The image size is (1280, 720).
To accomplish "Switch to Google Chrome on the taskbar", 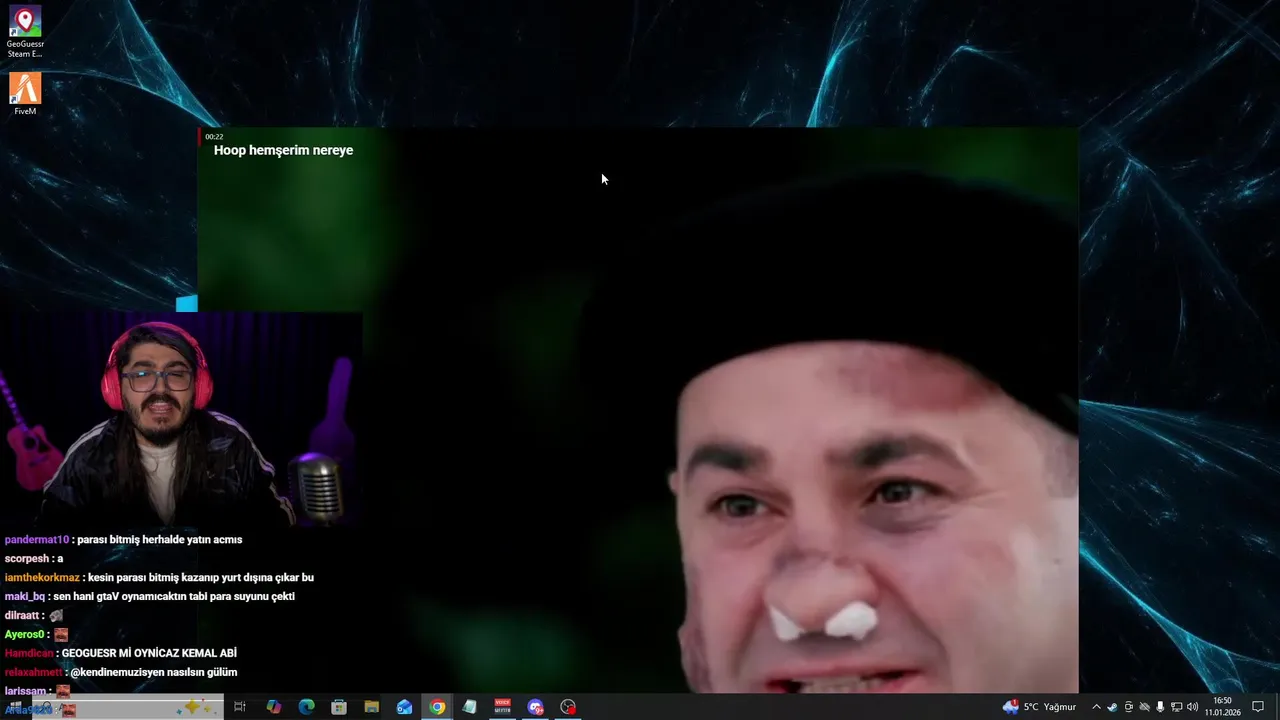I will pos(437,707).
